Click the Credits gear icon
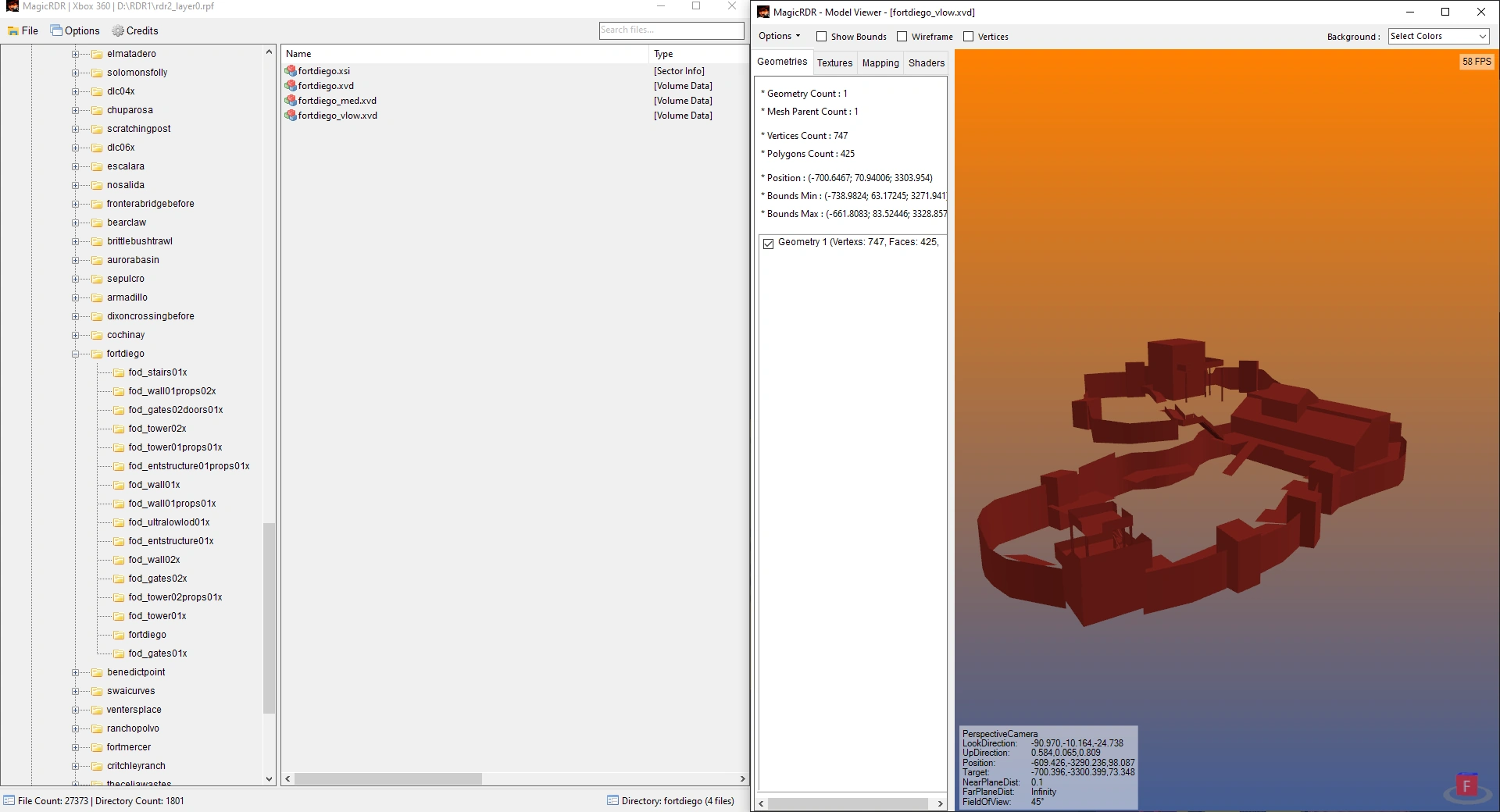Viewport: 1500px width, 812px height. point(118,31)
